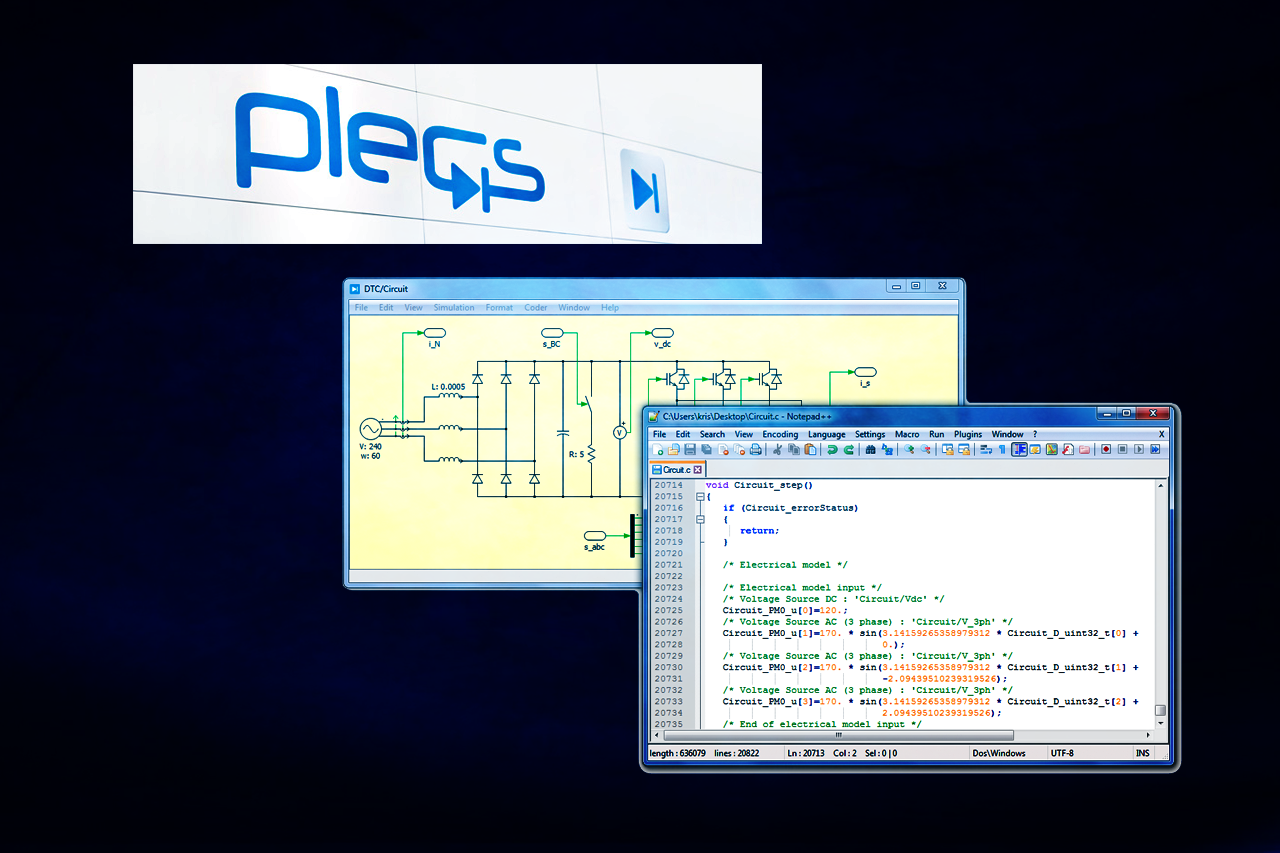The height and width of the screenshot is (853, 1280).
Task: Open the Coder menu in PLECS window
Action: 536,308
